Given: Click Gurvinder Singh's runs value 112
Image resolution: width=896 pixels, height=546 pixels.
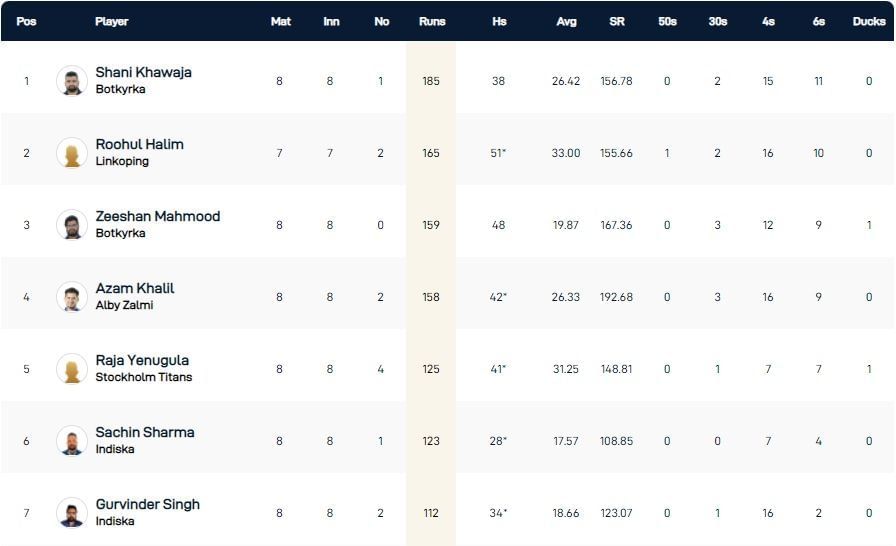Looking at the screenshot, I should [431, 513].
